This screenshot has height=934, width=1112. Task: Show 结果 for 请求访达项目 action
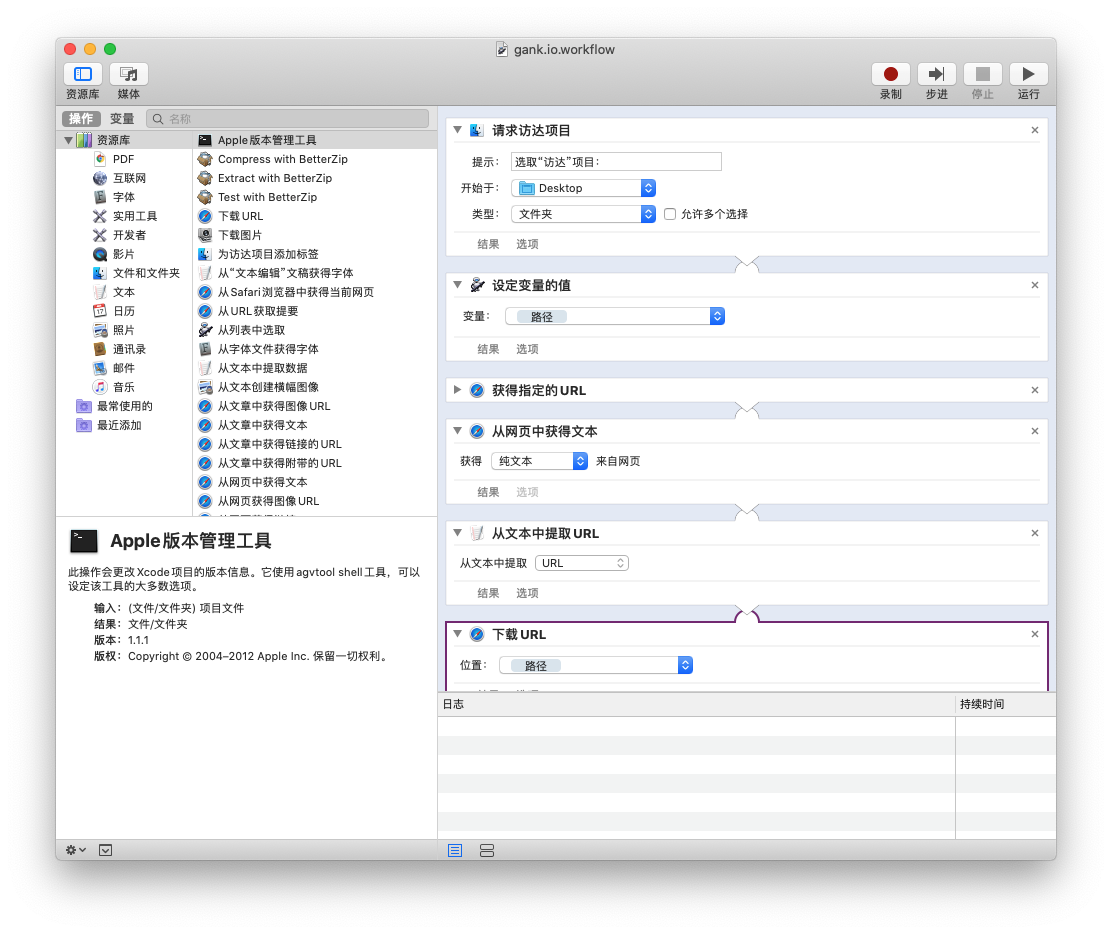[488, 244]
